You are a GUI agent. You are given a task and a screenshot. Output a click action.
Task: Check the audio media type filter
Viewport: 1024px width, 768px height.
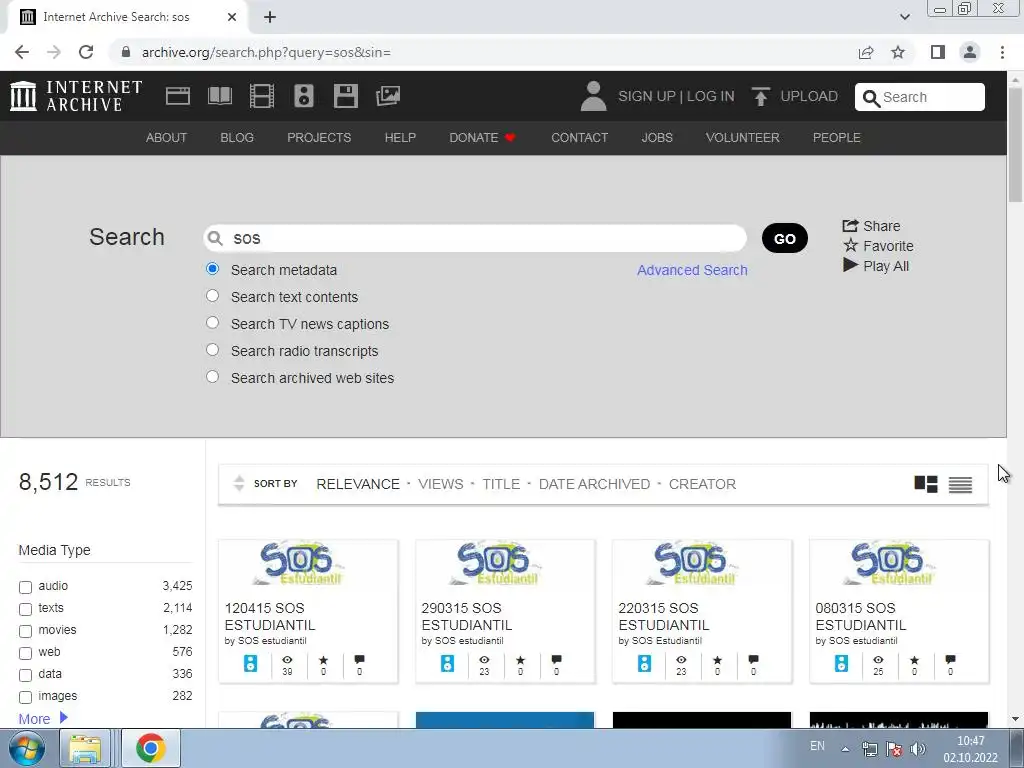coord(25,587)
